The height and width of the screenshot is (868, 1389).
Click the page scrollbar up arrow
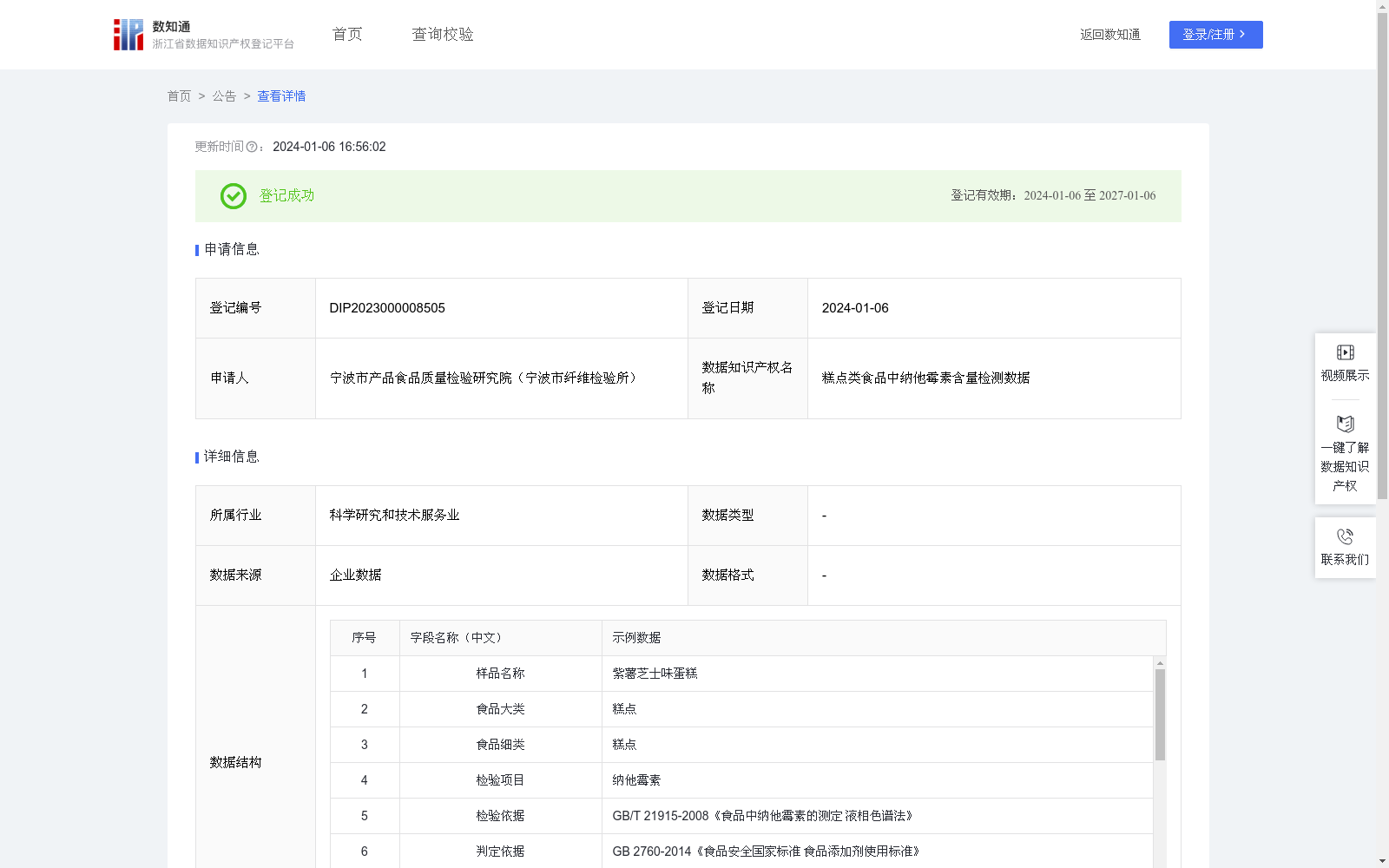click(1382, 6)
